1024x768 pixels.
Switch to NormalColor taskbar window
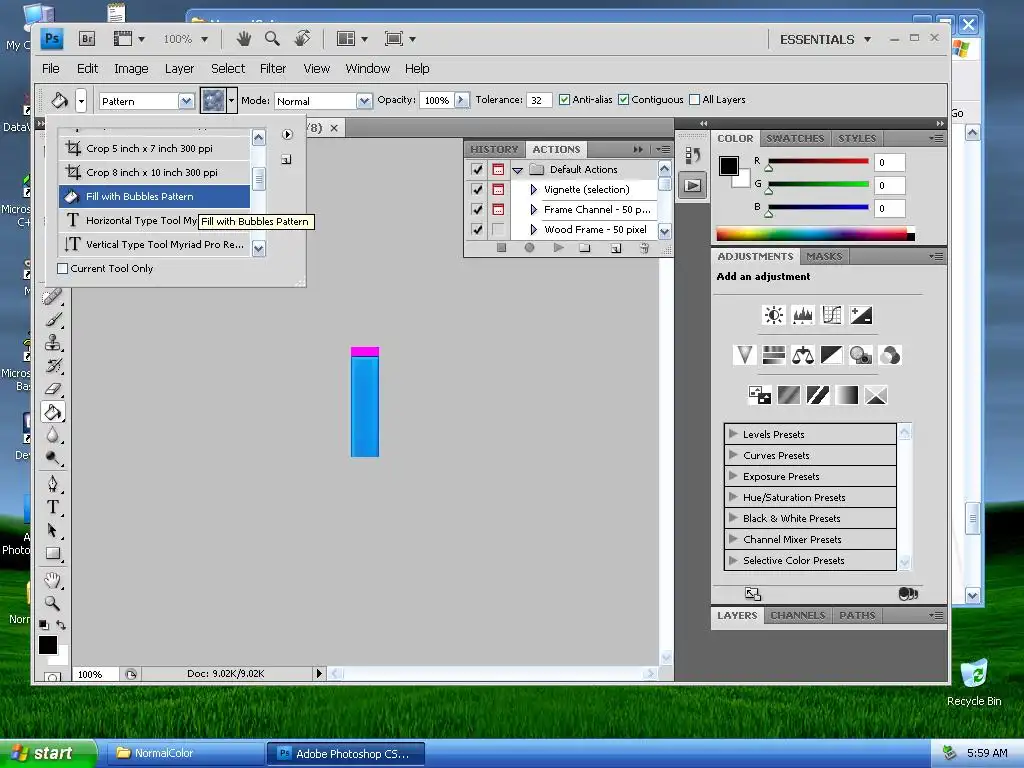tap(185, 753)
